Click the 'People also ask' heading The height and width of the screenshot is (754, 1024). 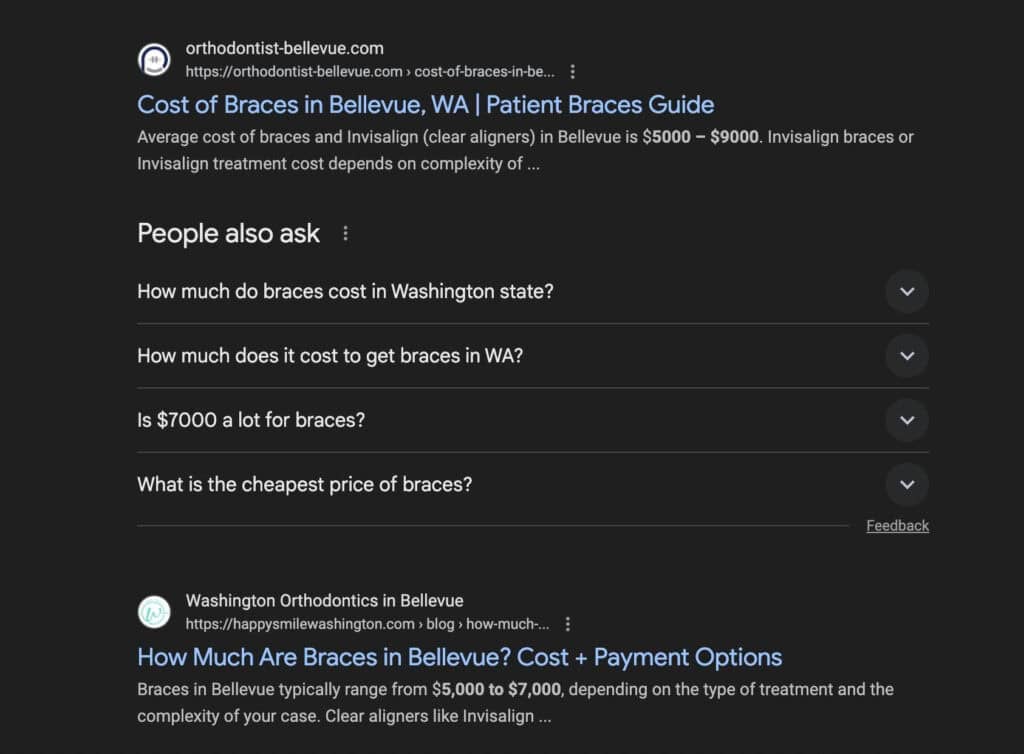[x=228, y=233]
